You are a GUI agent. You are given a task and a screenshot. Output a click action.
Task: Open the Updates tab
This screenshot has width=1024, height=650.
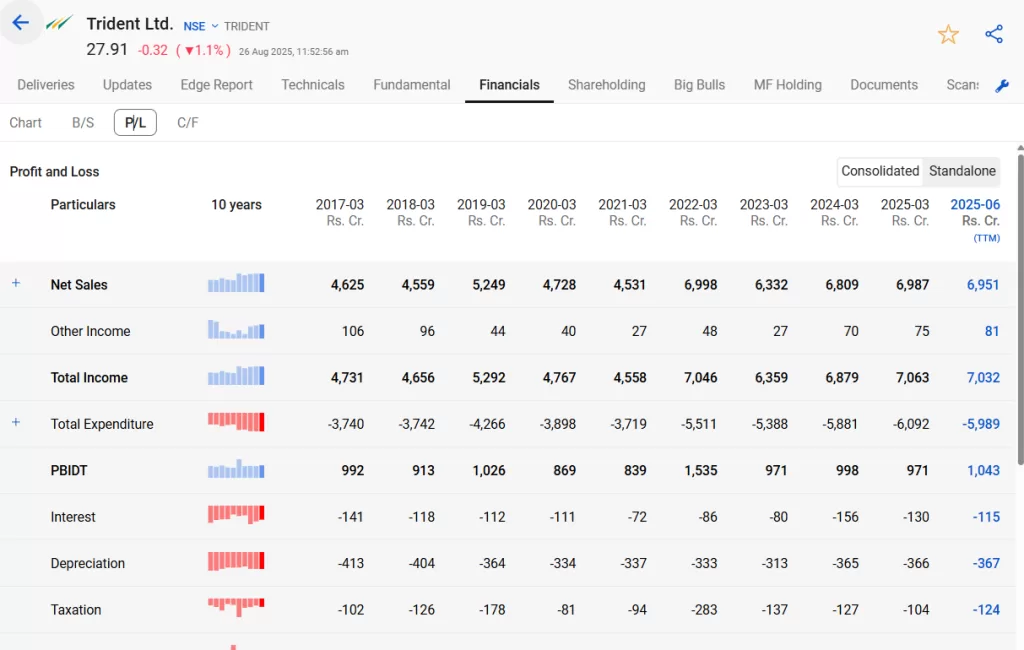[127, 85]
